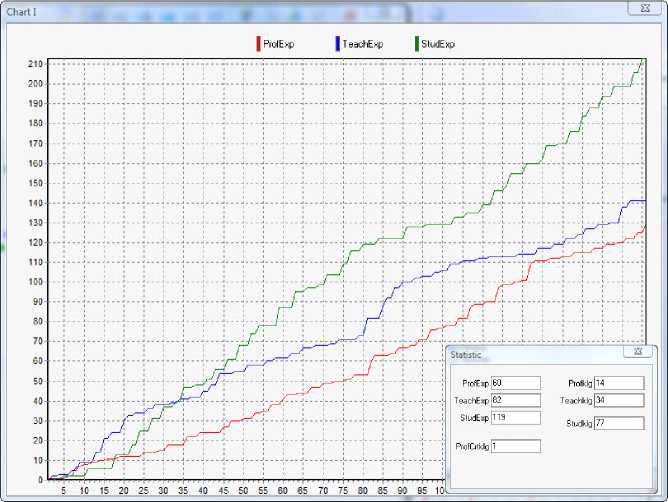
Task: Click the 100 label on the vertical axis
Action: 35,282
